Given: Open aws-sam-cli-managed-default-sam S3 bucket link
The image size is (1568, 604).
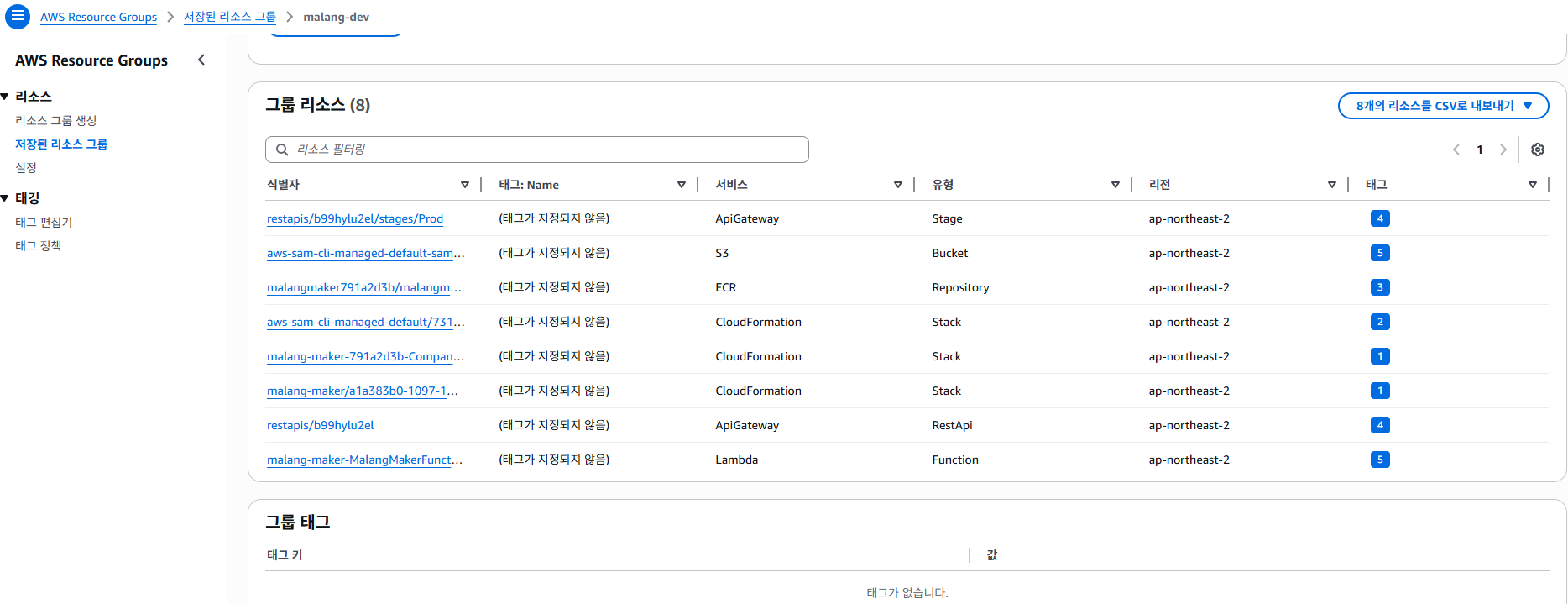Looking at the screenshot, I should click(x=366, y=253).
